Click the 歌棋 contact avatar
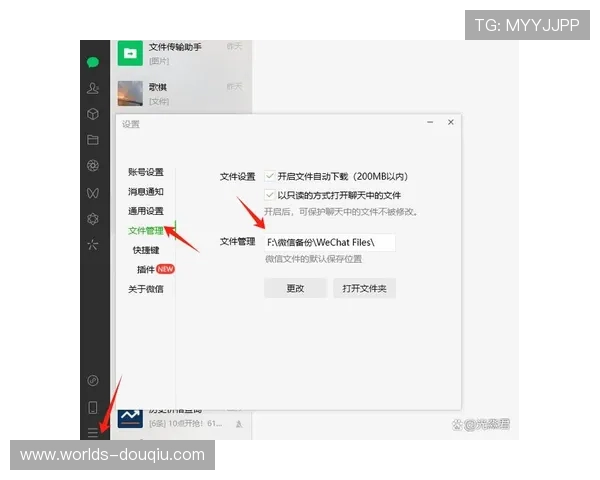 pos(130,93)
